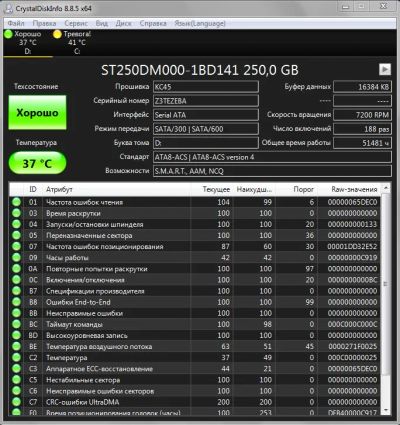Viewport: 400px width, 425px height.
Task: Click raw value 0000271F0025
Action: tap(352, 346)
